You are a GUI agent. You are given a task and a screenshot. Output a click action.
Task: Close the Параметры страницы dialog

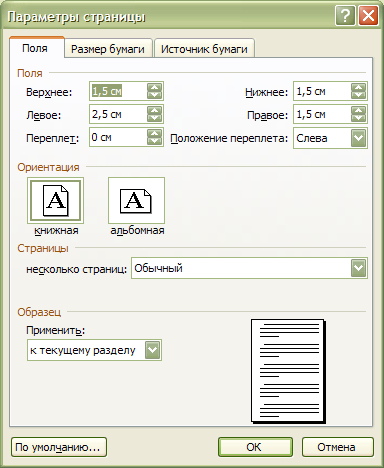[368, 16]
